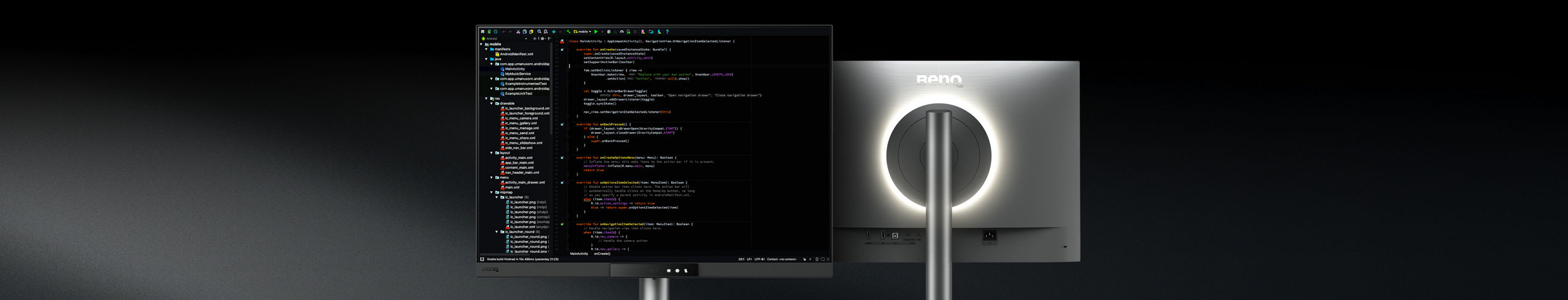Click the onCreate() breadcrumb below the editor
The height and width of the screenshot is (300, 1568).
point(602,253)
